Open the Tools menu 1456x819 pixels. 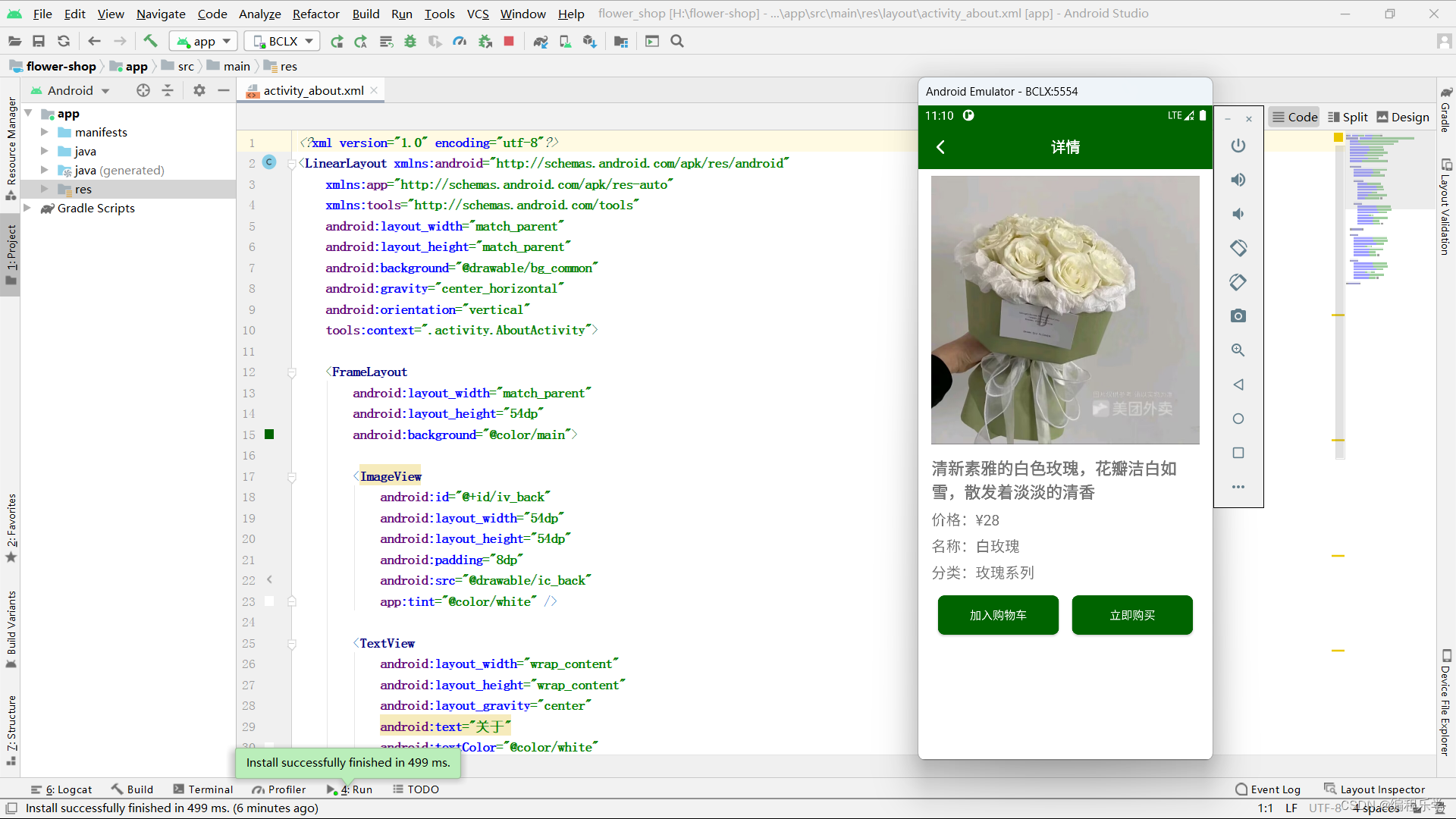tap(439, 14)
